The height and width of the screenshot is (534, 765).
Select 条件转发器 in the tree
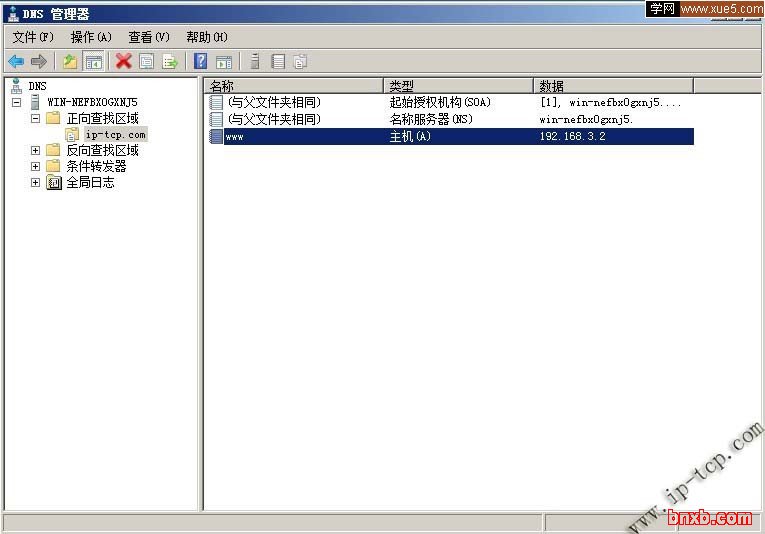coord(96,166)
